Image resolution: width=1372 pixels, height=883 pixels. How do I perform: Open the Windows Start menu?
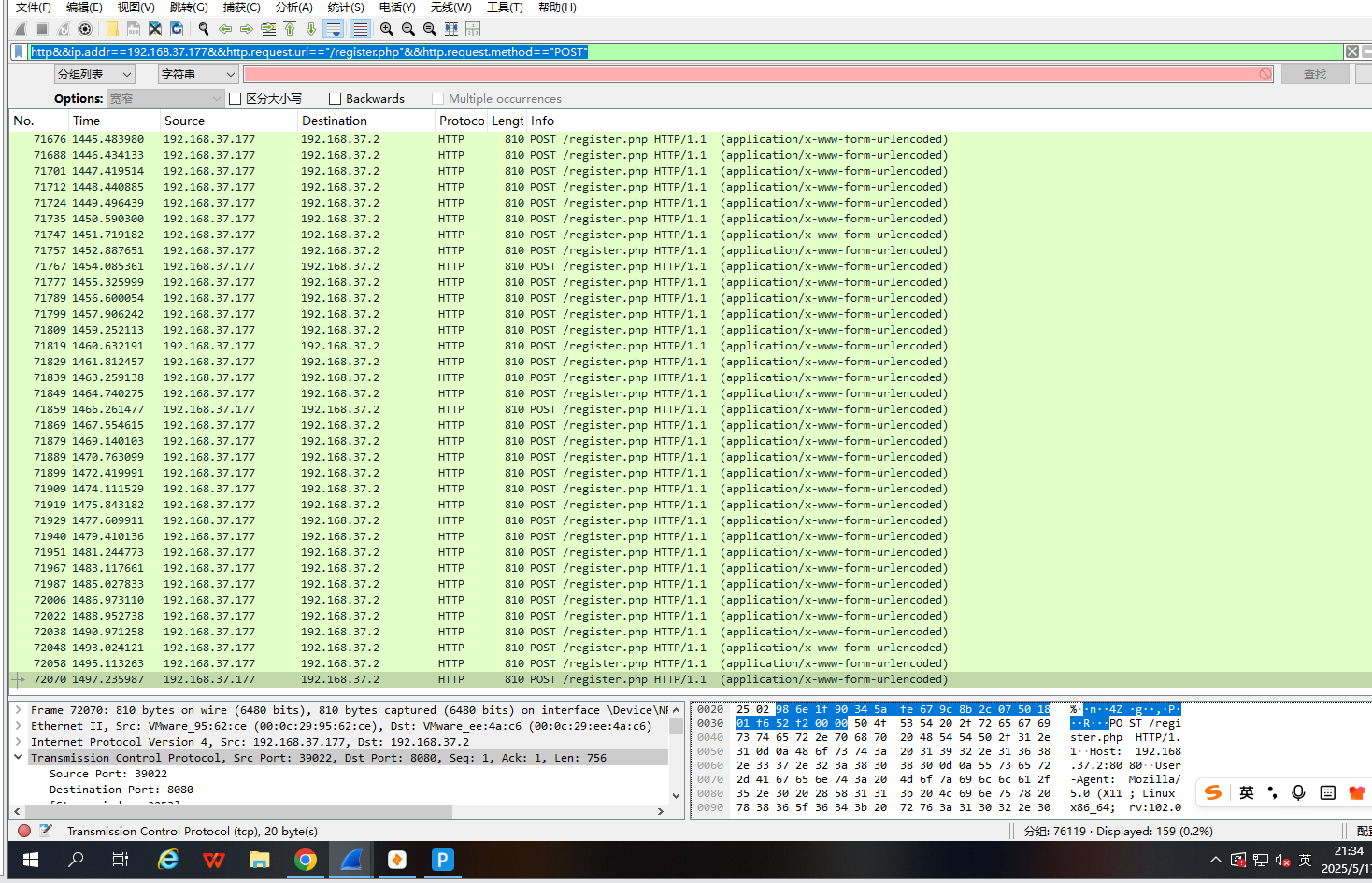pos(30,860)
